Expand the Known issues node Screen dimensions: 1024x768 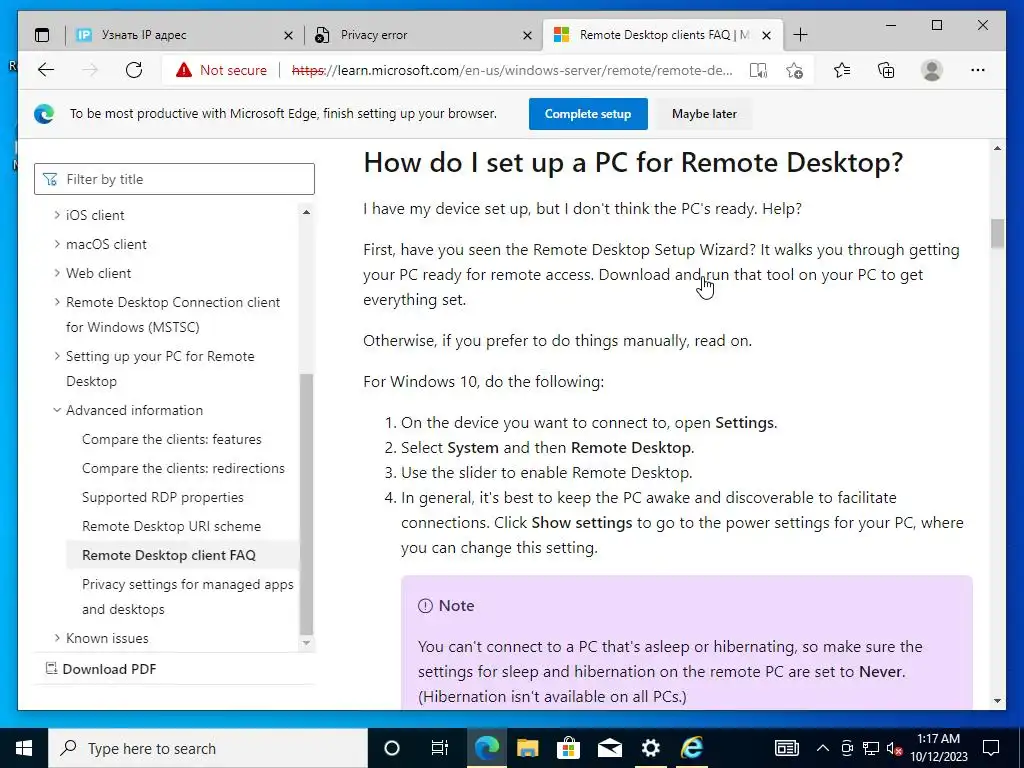[x=57, y=638]
